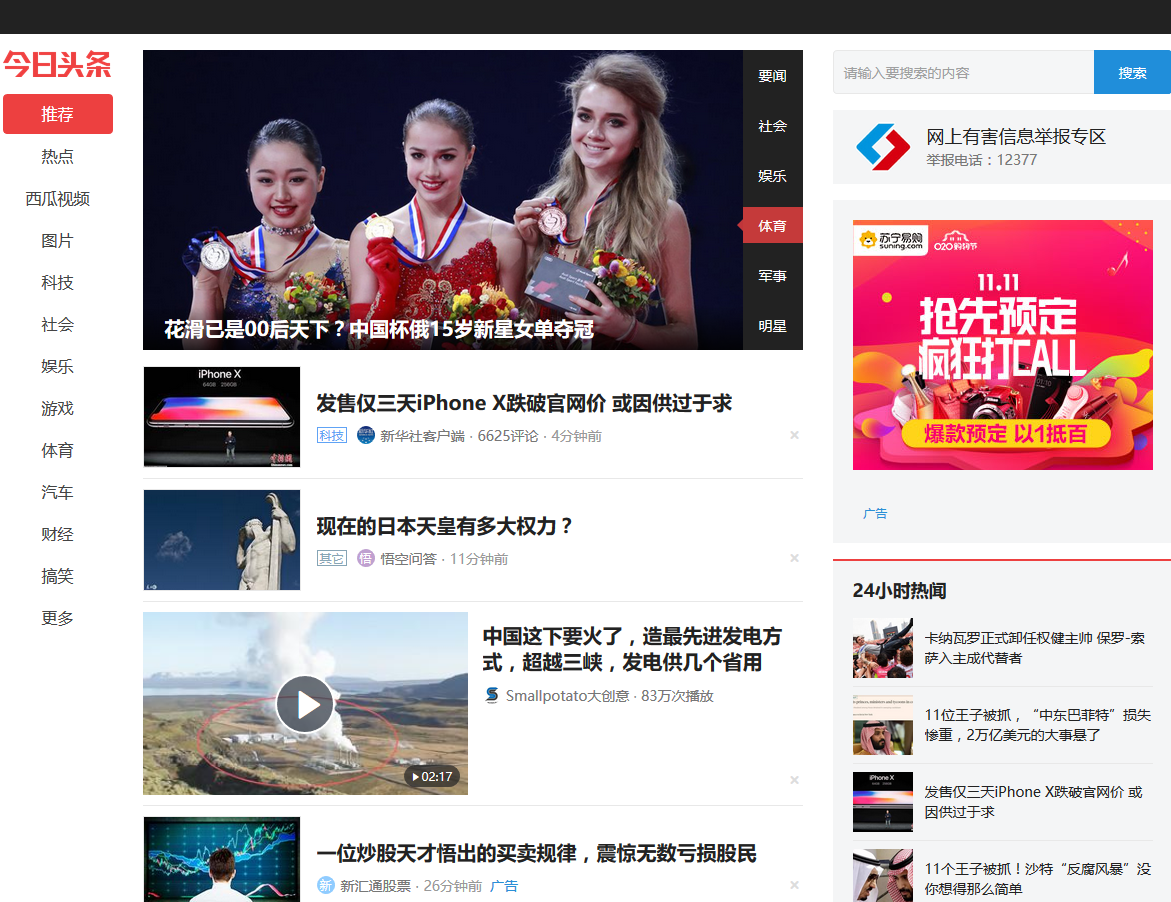This screenshot has width=1171, height=902.
Task: Open the 热点 channel
Action: 58,157
